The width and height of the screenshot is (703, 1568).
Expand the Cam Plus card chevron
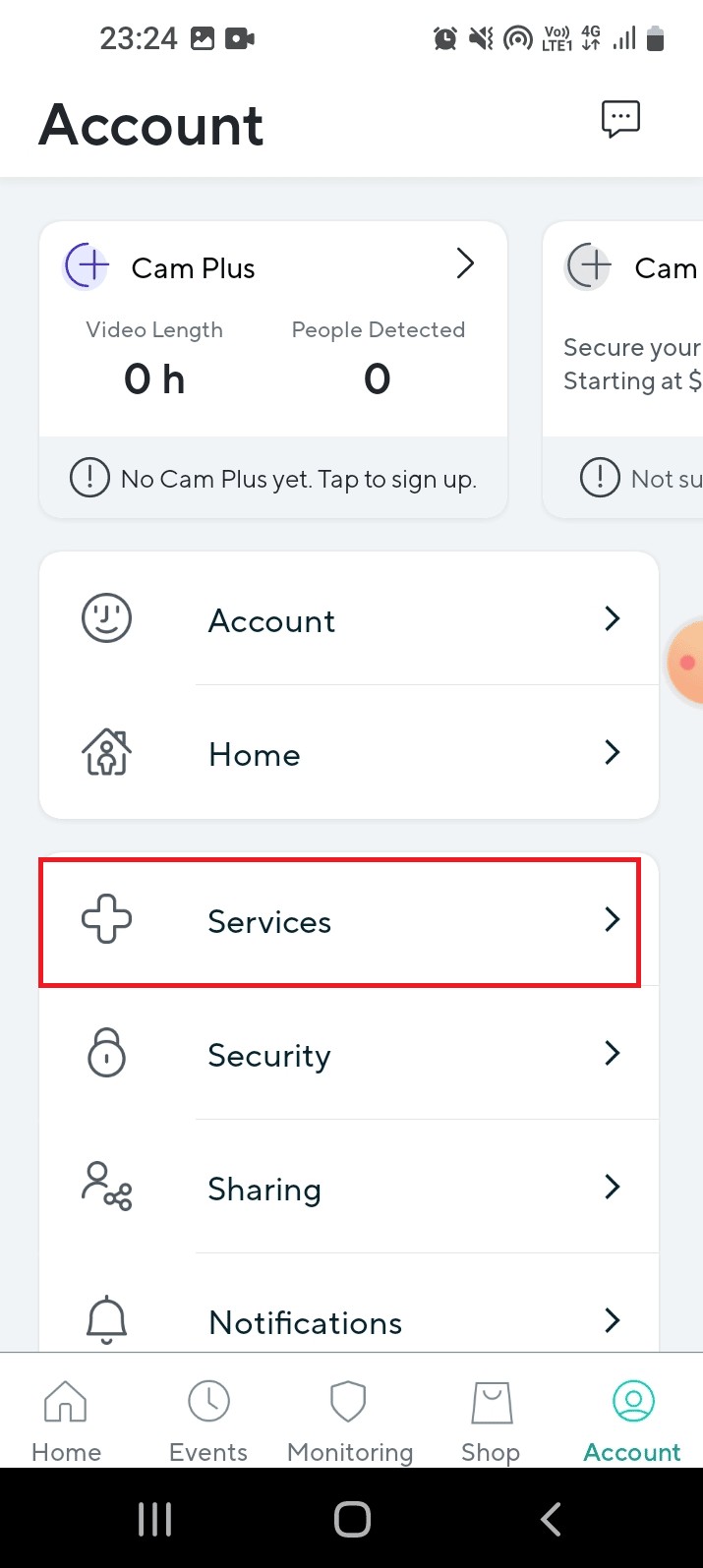pyautogui.click(x=464, y=264)
